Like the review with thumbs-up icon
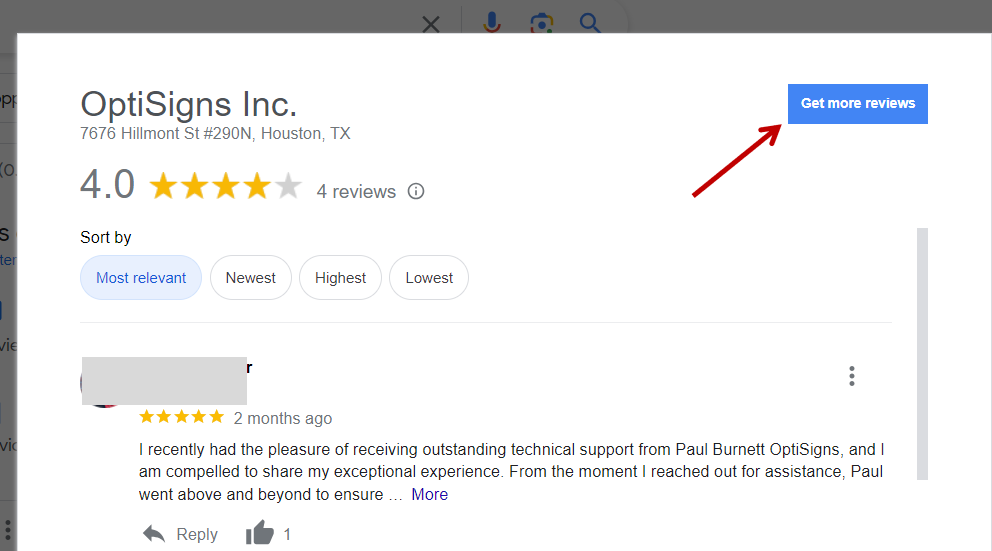 259,533
